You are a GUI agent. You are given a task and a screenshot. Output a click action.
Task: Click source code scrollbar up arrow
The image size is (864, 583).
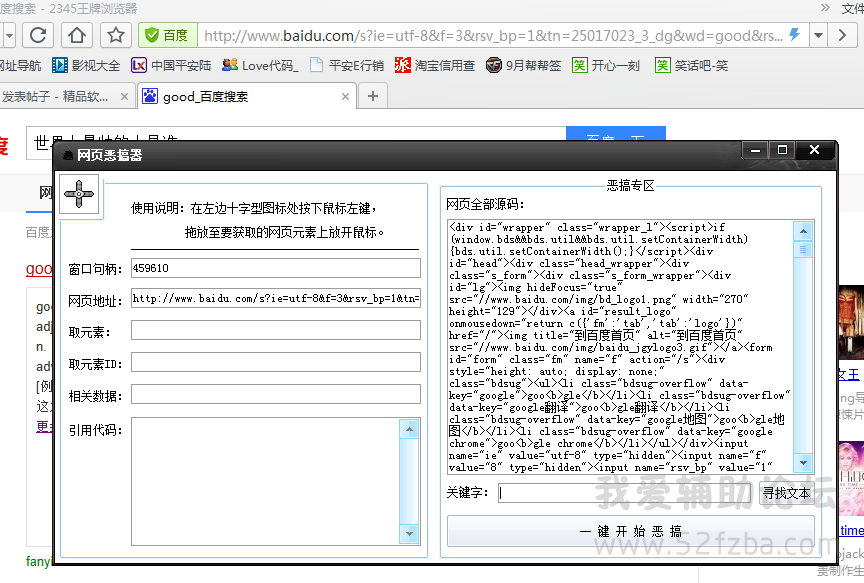click(803, 231)
